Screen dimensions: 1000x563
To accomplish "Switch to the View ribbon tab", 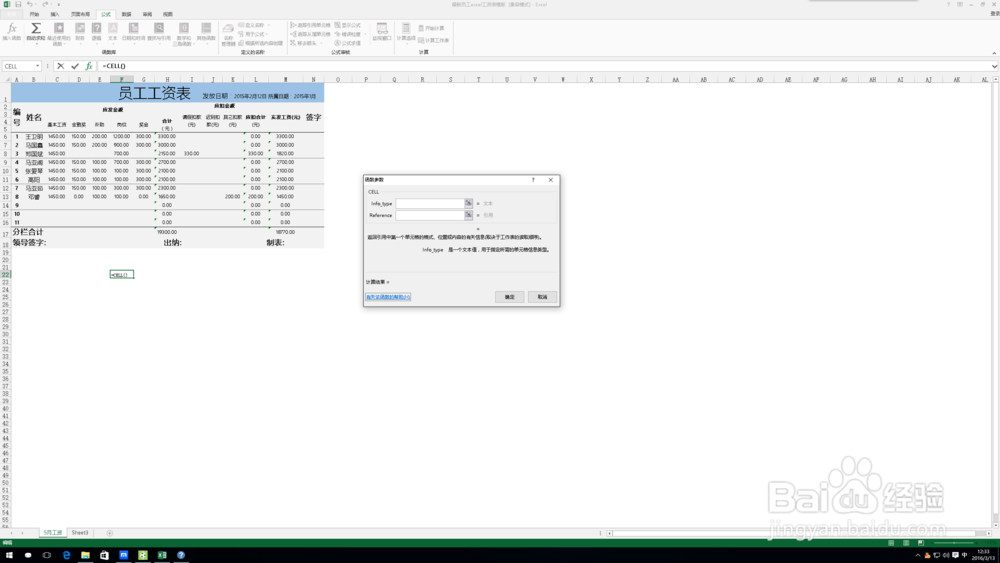I will (x=167, y=14).
